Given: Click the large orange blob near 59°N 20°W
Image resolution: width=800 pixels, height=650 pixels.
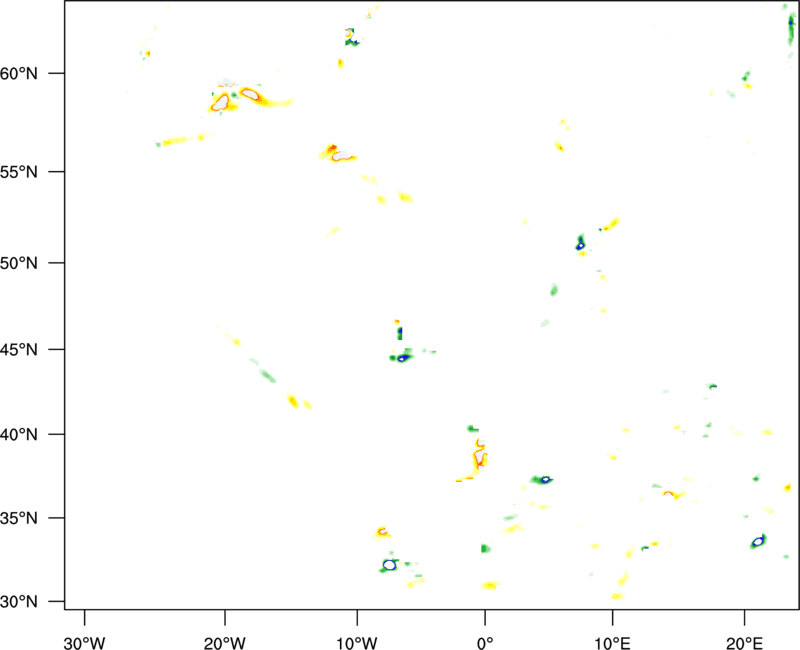Looking at the screenshot, I should (x=222, y=101).
